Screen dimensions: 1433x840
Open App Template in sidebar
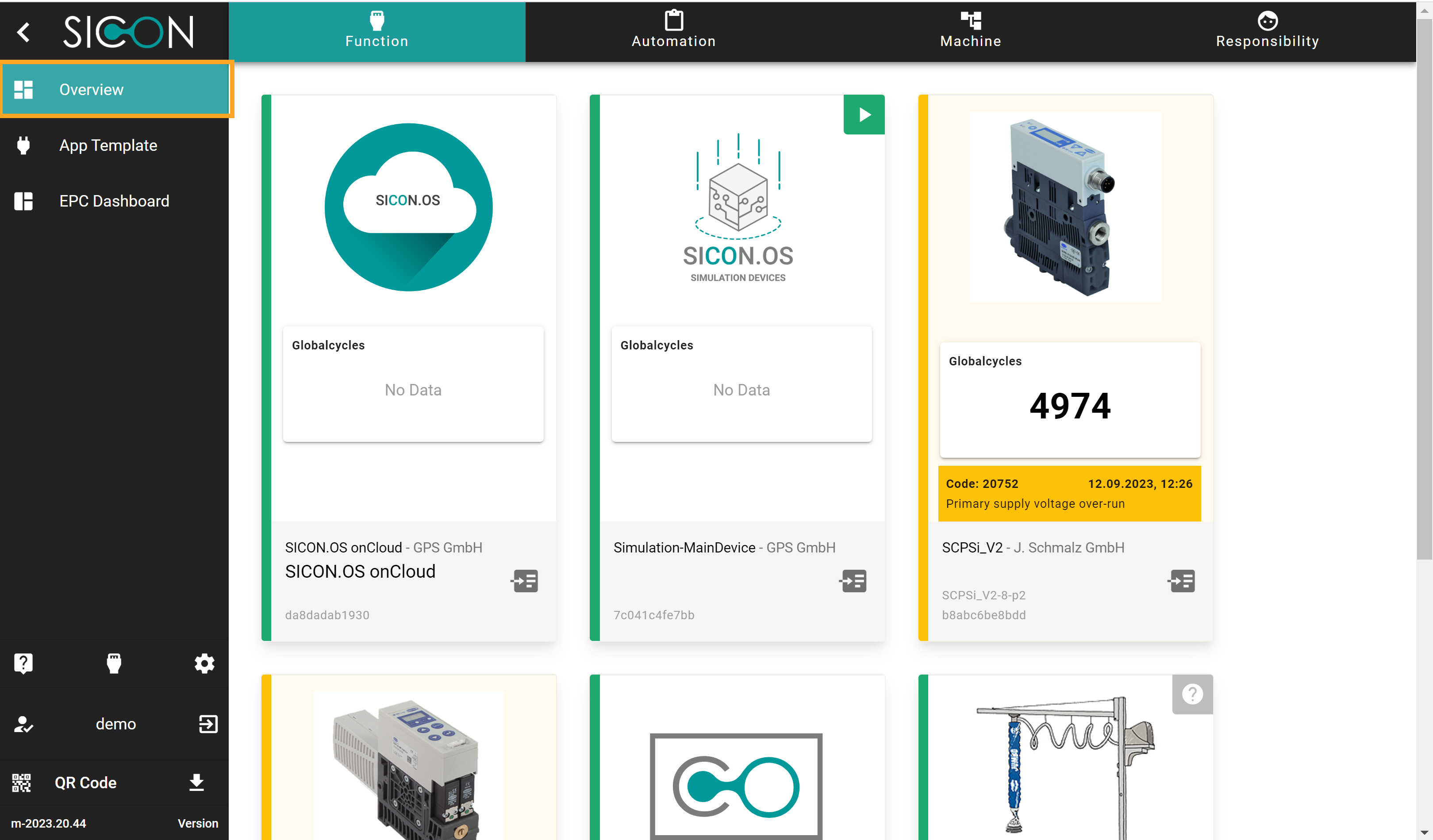[108, 145]
